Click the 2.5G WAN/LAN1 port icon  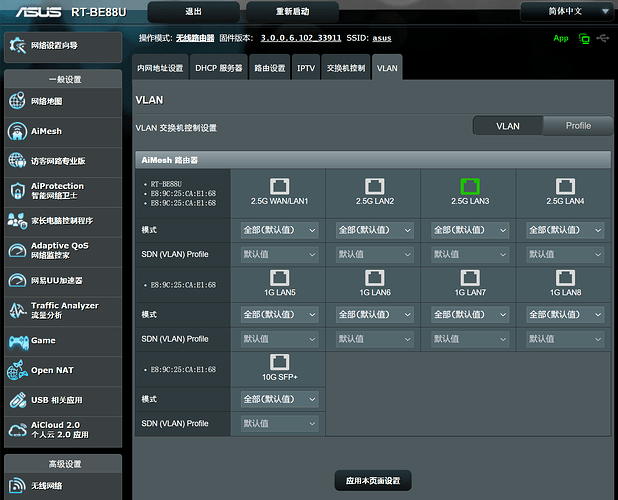[280, 186]
